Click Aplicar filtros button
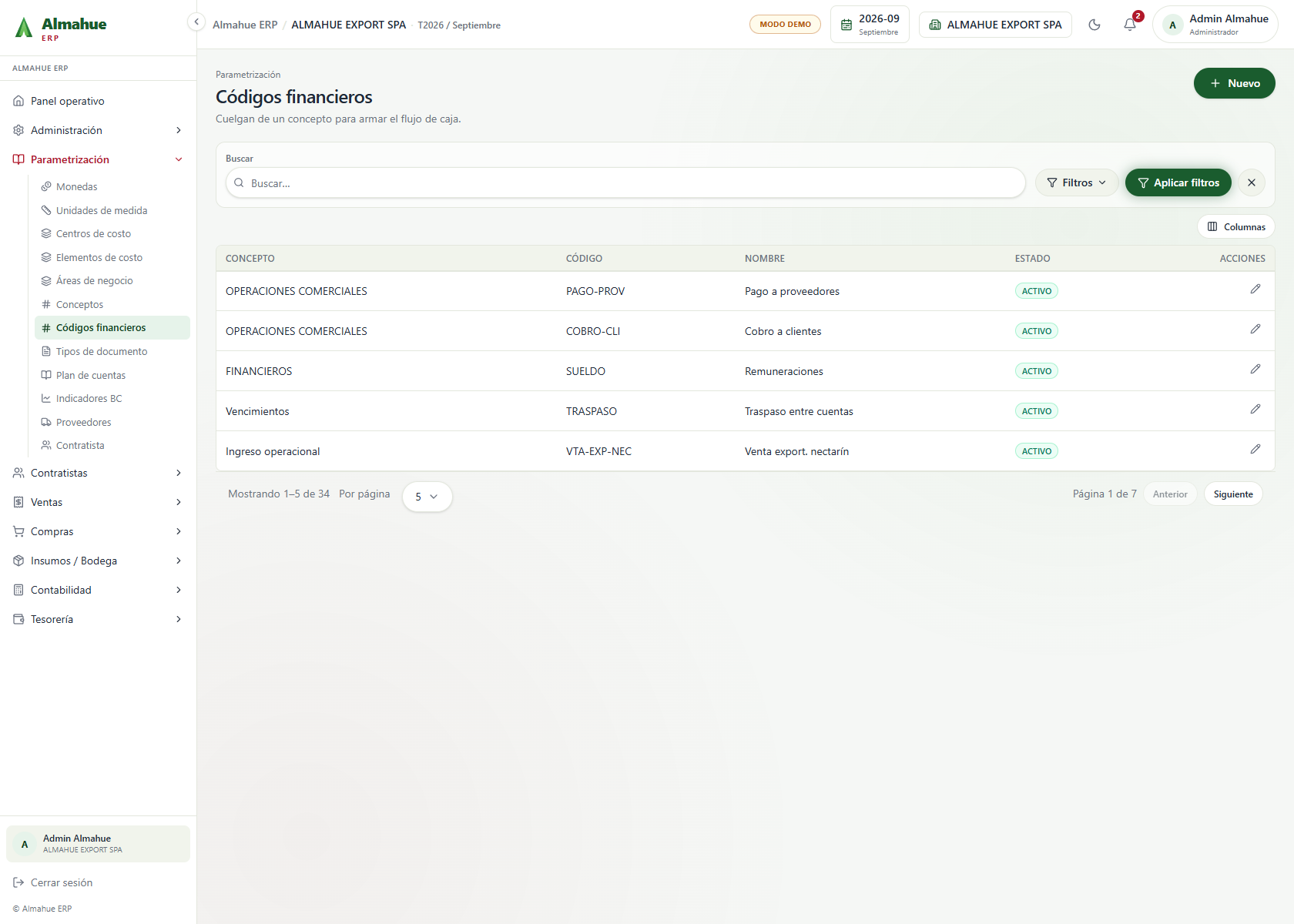The height and width of the screenshot is (924, 1294). 1178,182
